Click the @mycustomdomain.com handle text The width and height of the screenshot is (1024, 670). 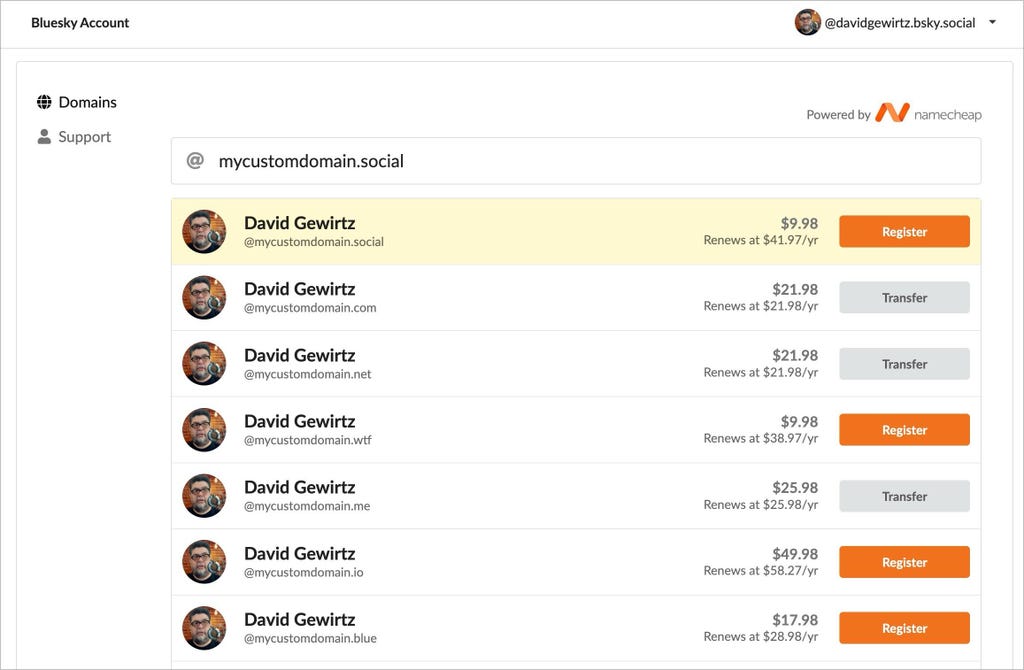pos(310,308)
